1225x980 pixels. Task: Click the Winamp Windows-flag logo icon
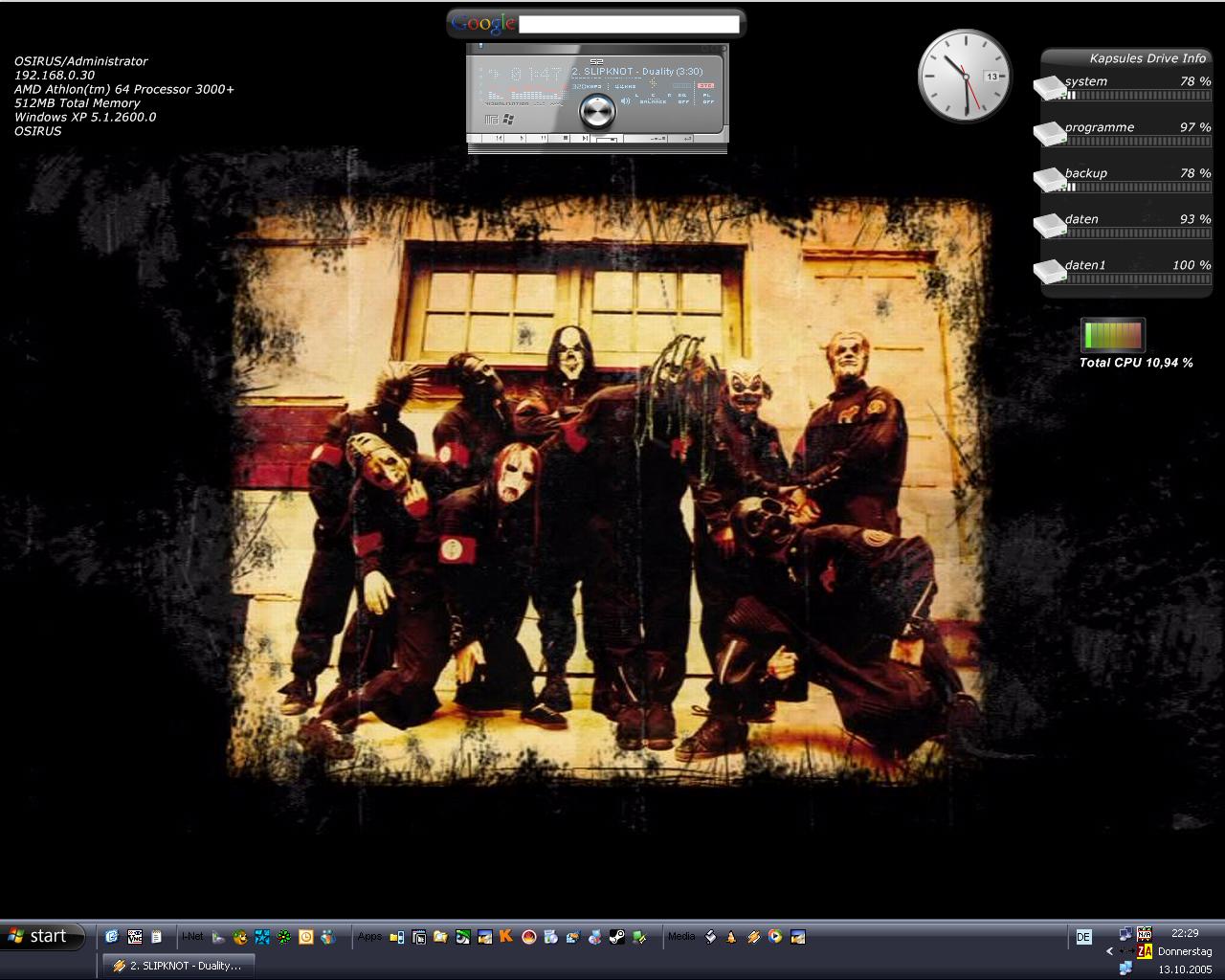(x=508, y=120)
